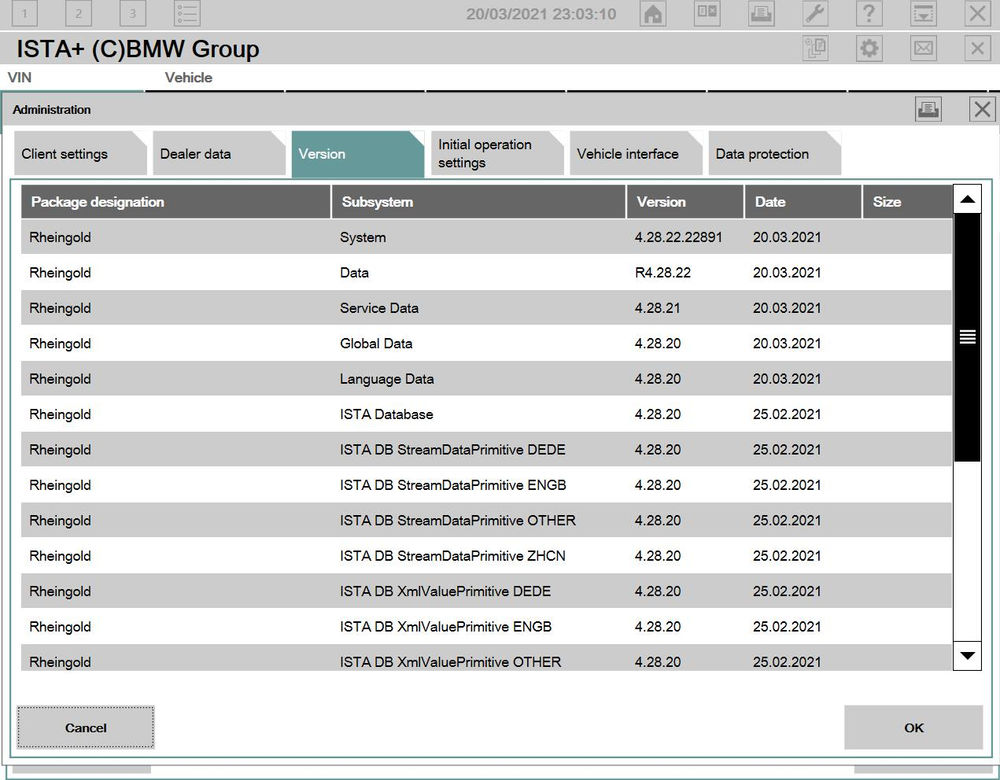Open the operations list icon
The image size is (1000, 780).
[x=186, y=14]
